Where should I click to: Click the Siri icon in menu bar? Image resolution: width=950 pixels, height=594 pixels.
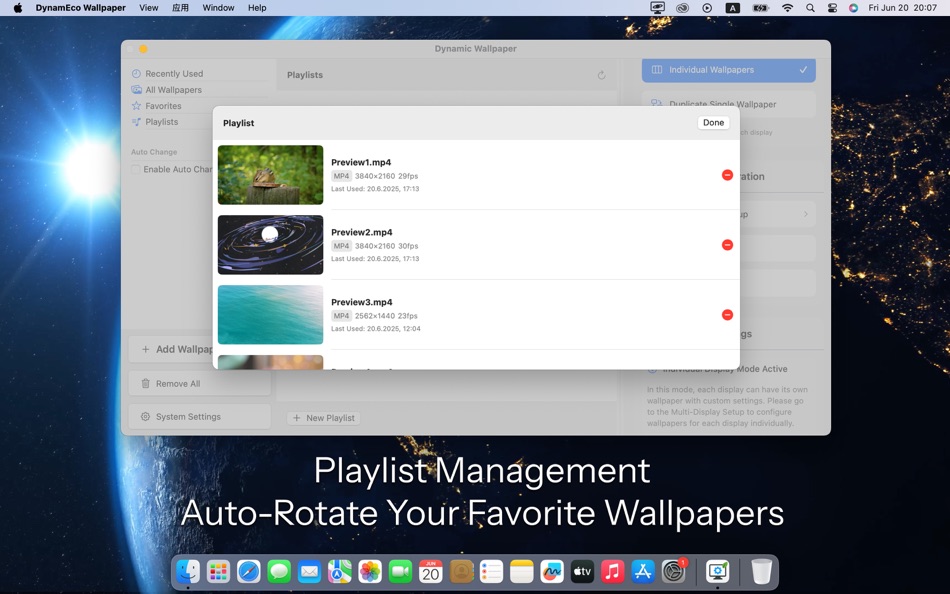point(853,8)
